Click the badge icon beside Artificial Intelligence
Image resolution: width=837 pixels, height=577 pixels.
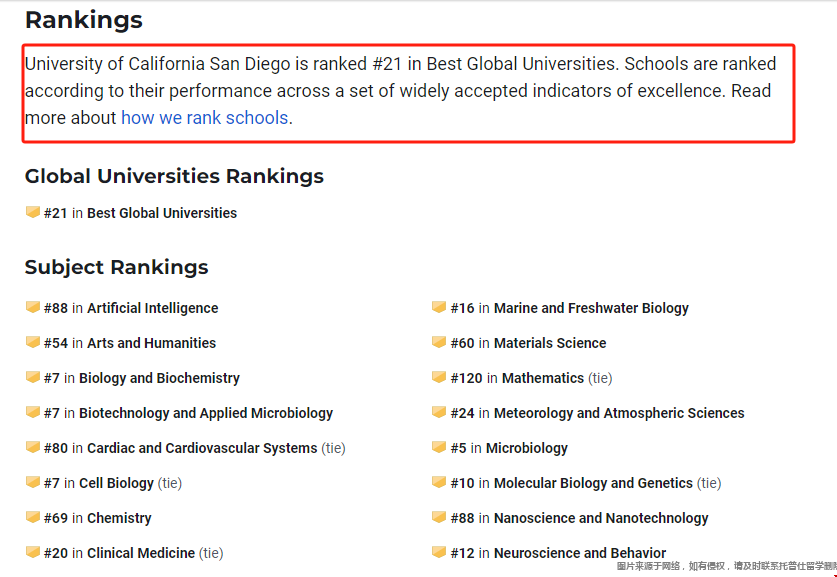click(x=33, y=307)
